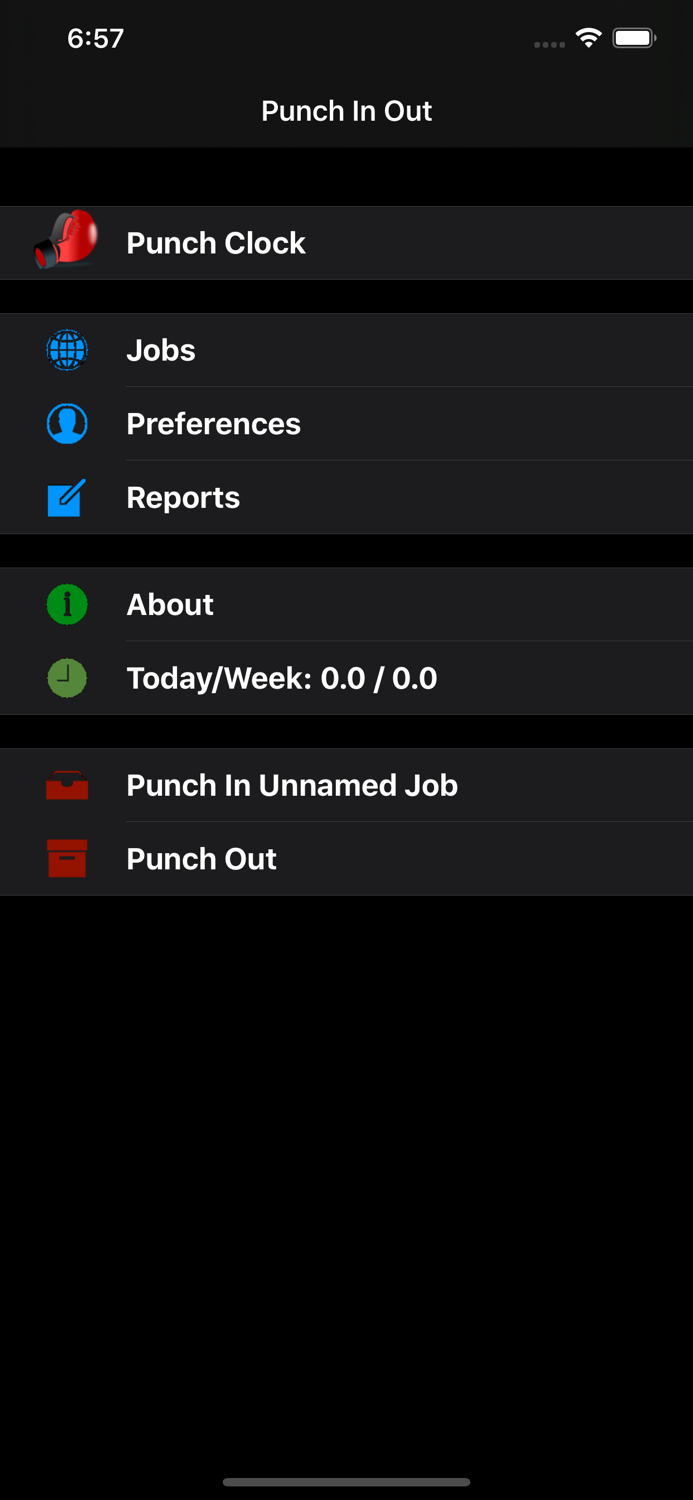Tap the red toolbox Punch In icon
This screenshot has height=1500, width=693.
pos(66,785)
